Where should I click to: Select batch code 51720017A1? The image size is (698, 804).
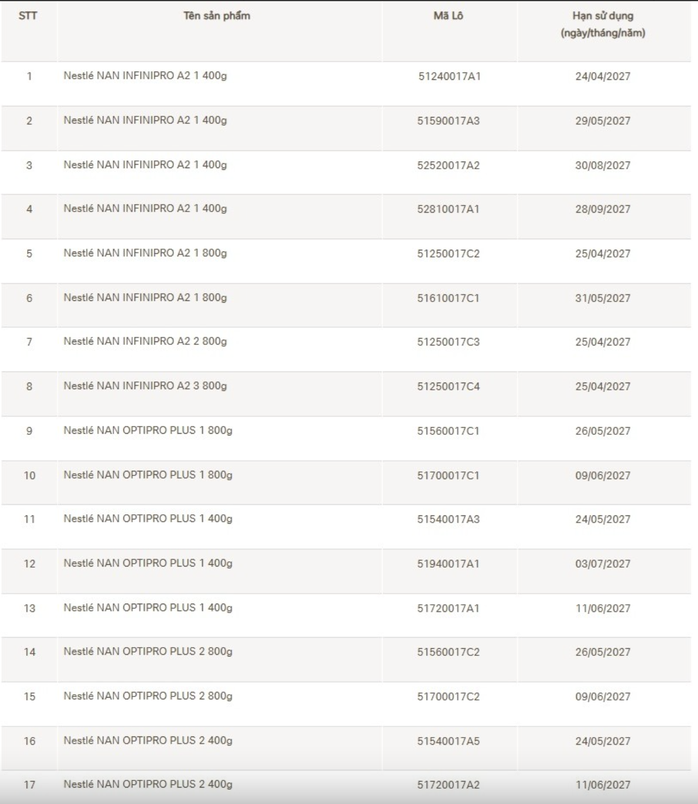(x=448, y=608)
